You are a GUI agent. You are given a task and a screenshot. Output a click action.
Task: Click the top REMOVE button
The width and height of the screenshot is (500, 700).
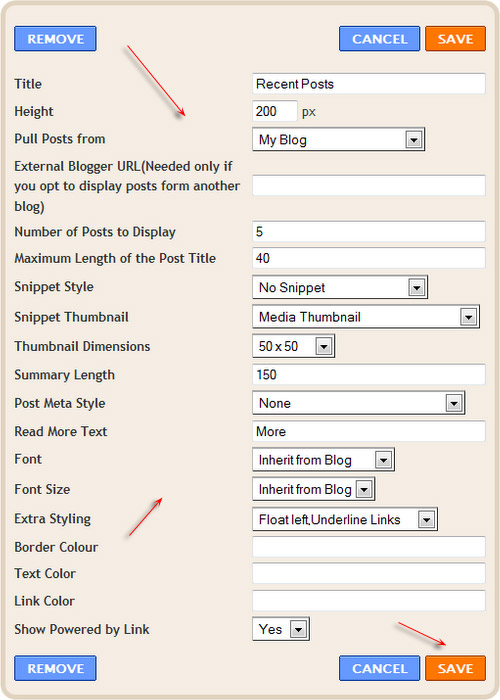[55, 39]
